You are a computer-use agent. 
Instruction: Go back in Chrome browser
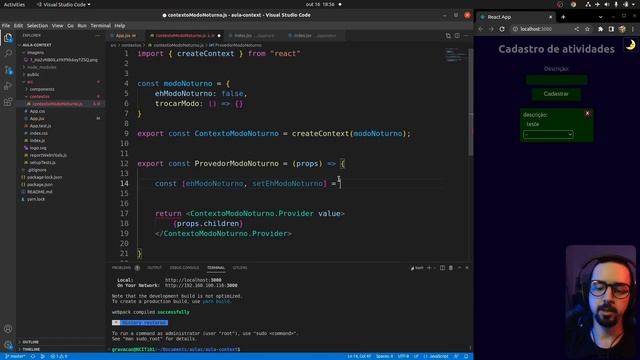click(x=481, y=29)
